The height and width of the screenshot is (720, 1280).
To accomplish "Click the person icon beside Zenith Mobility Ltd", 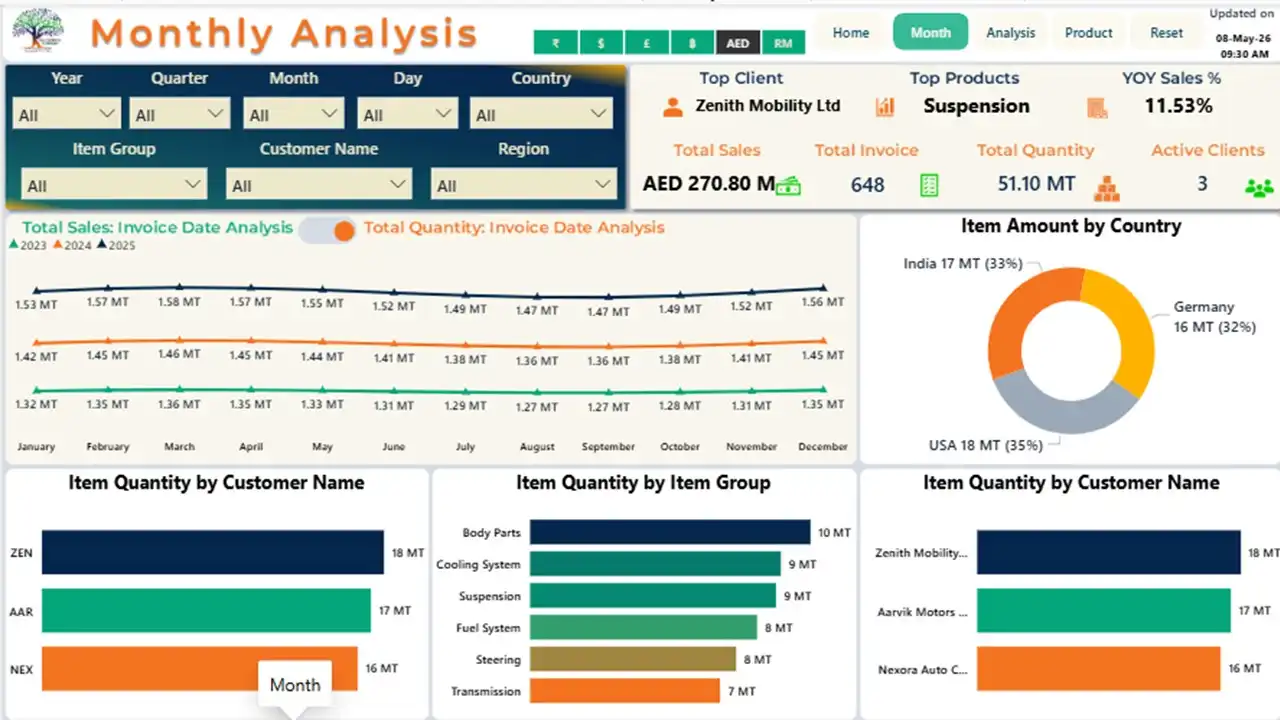I will [x=673, y=106].
